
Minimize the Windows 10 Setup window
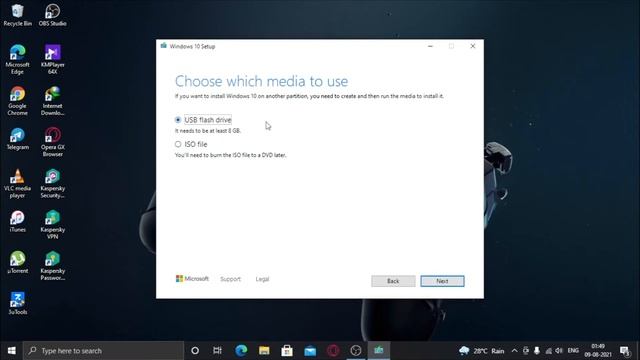[430, 46]
